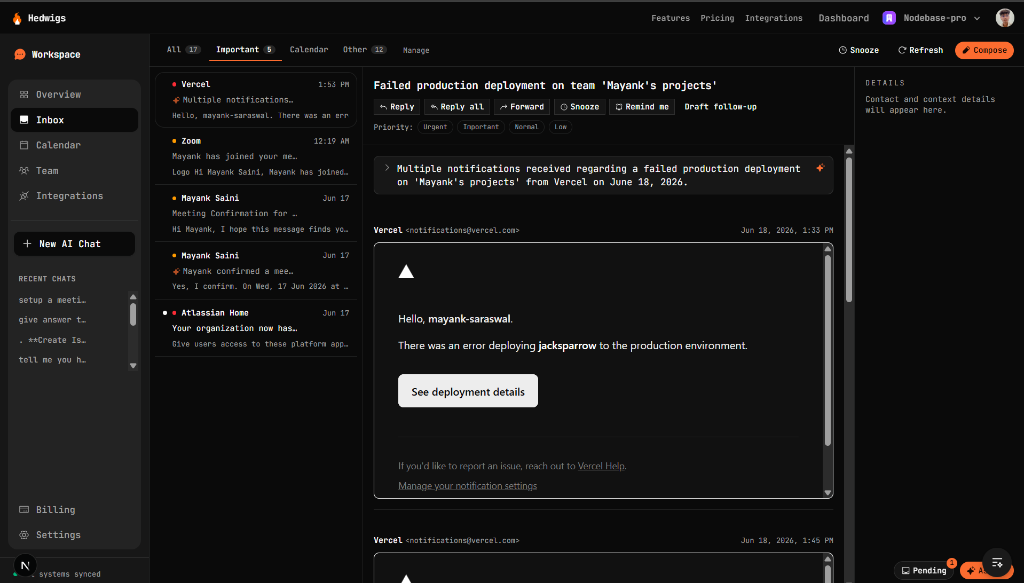Open recent chat '**Create Is..'
Image resolution: width=1024 pixels, height=583 pixels.
(x=52, y=340)
